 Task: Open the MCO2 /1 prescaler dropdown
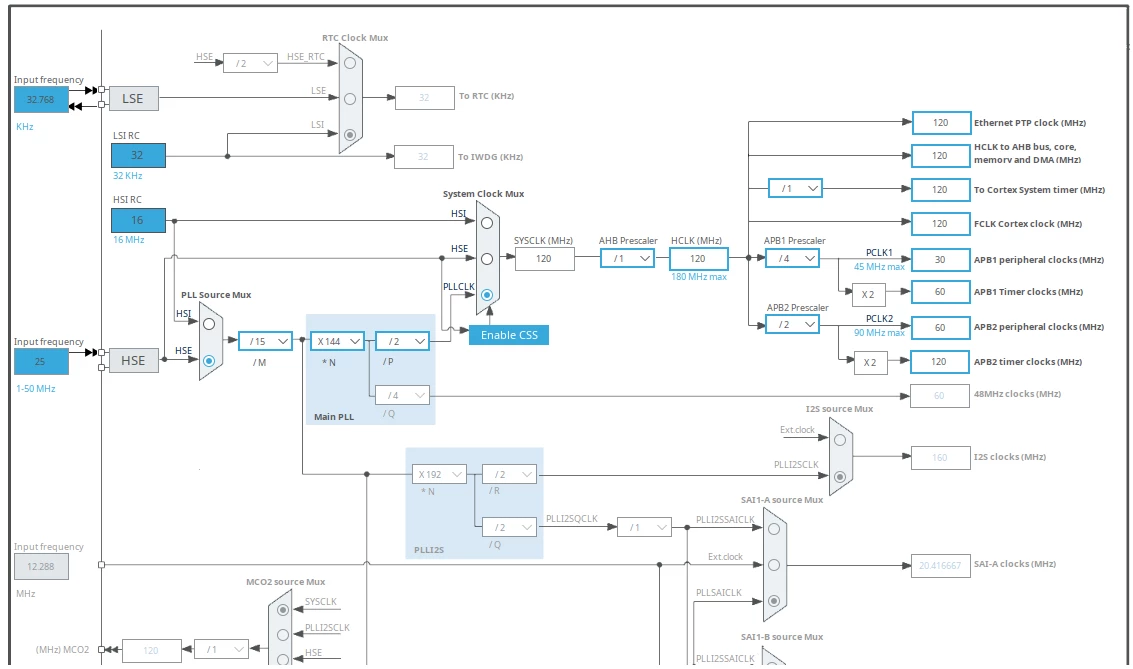(x=222, y=649)
